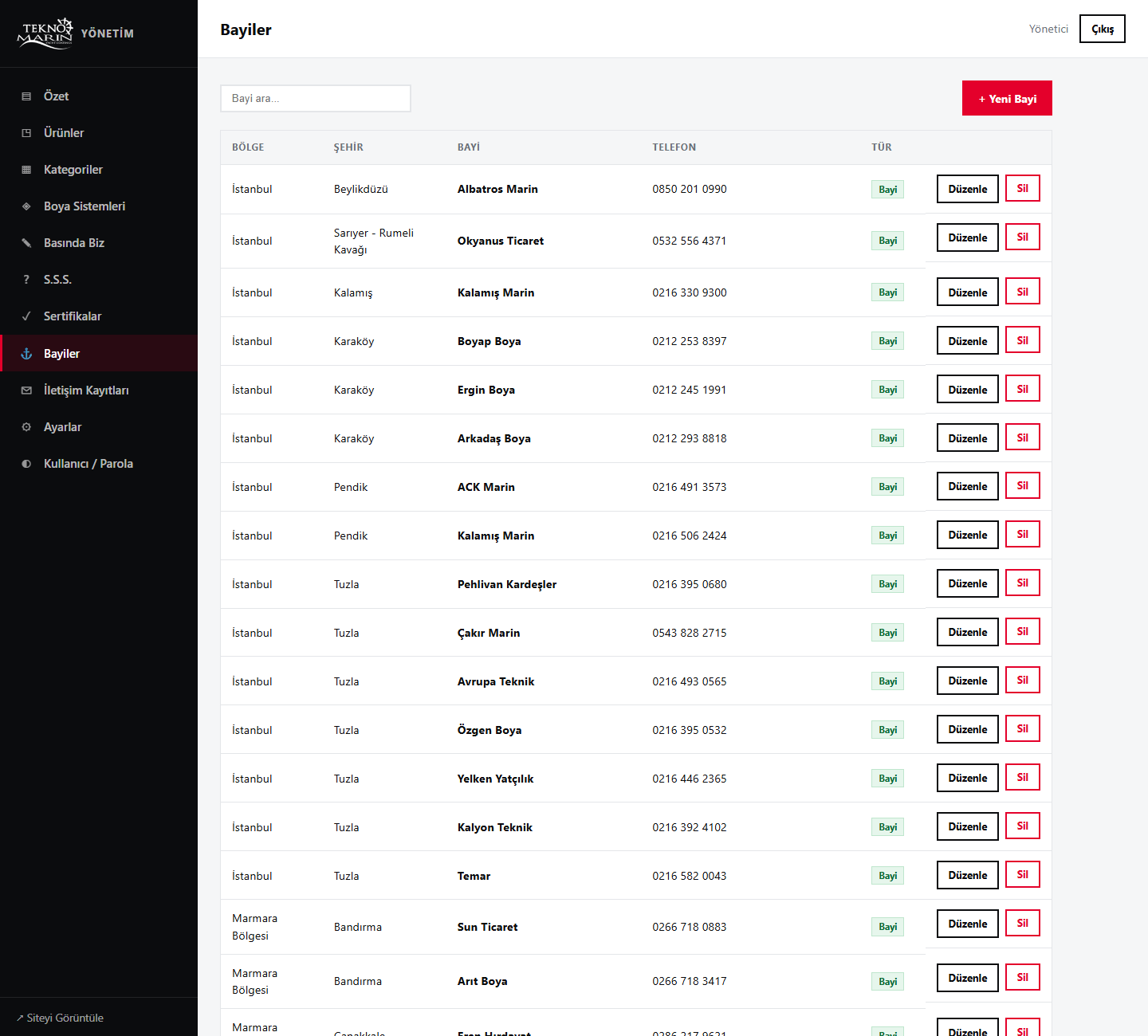Click the dealer name Pehlivan Kardeşler
The width and height of the screenshot is (1148, 1036).
(507, 584)
